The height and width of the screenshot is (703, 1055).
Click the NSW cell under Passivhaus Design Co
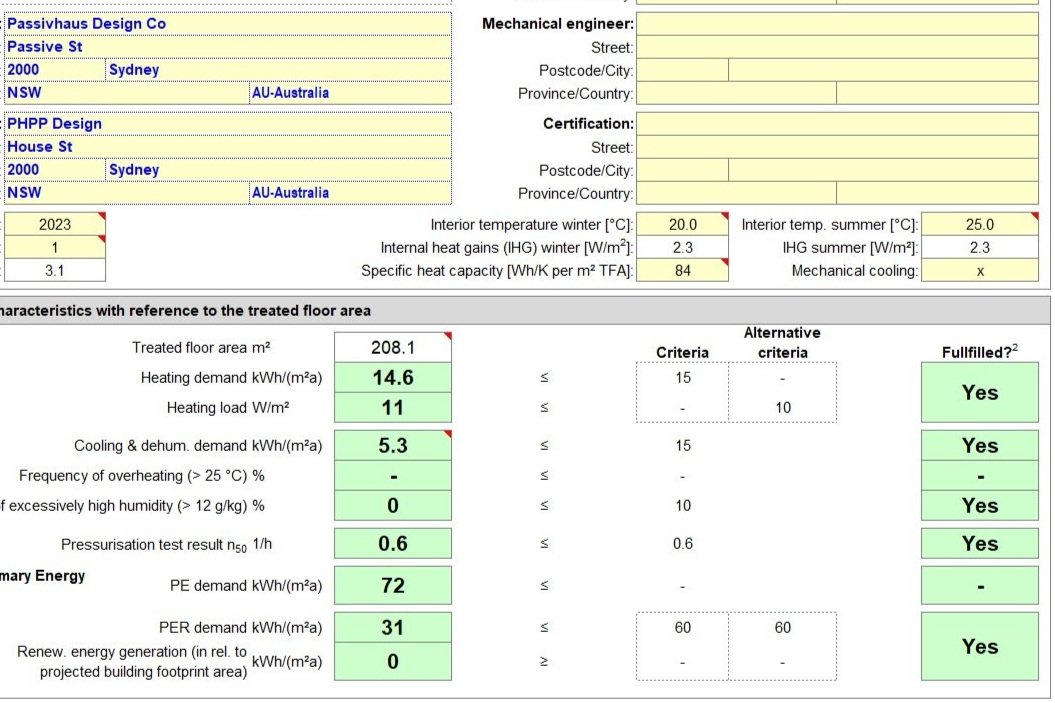click(x=127, y=93)
